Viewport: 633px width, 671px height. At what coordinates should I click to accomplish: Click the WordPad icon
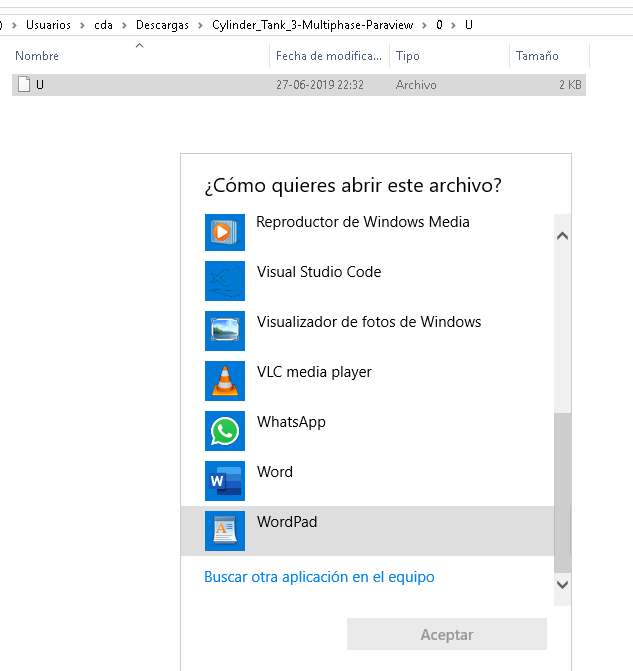pyautogui.click(x=225, y=531)
